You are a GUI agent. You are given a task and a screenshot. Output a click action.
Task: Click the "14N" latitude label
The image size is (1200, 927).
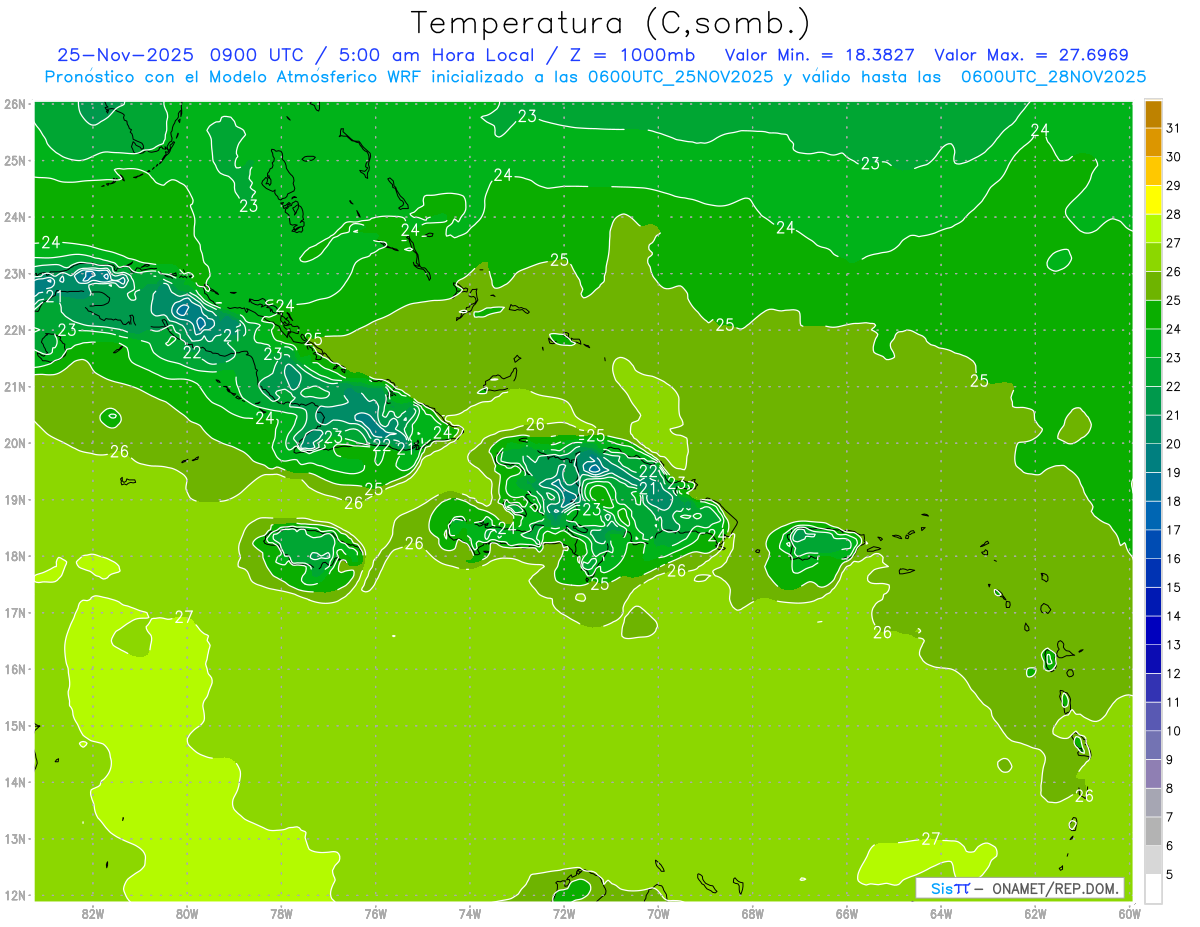coord(14,782)
